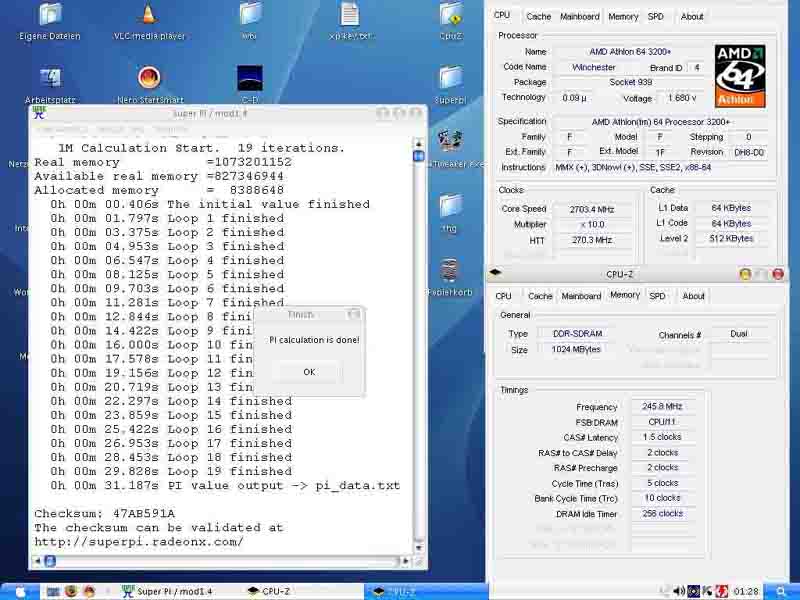800x600 pixels.
Task: Click the http://superpi.radeonx.com/ text
Action: click(x=139, y=542)
